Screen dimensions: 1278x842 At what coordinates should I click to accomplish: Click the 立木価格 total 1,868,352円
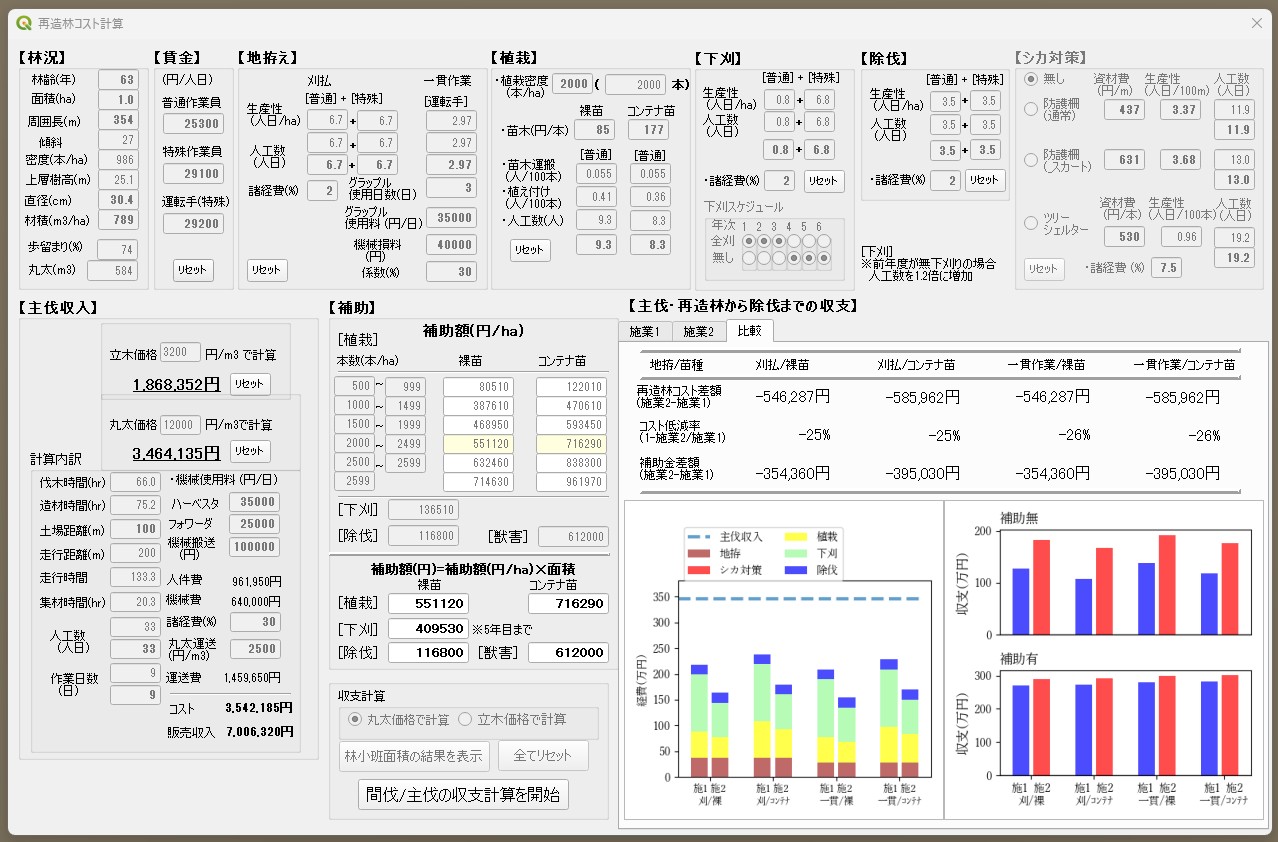point(176,384)
